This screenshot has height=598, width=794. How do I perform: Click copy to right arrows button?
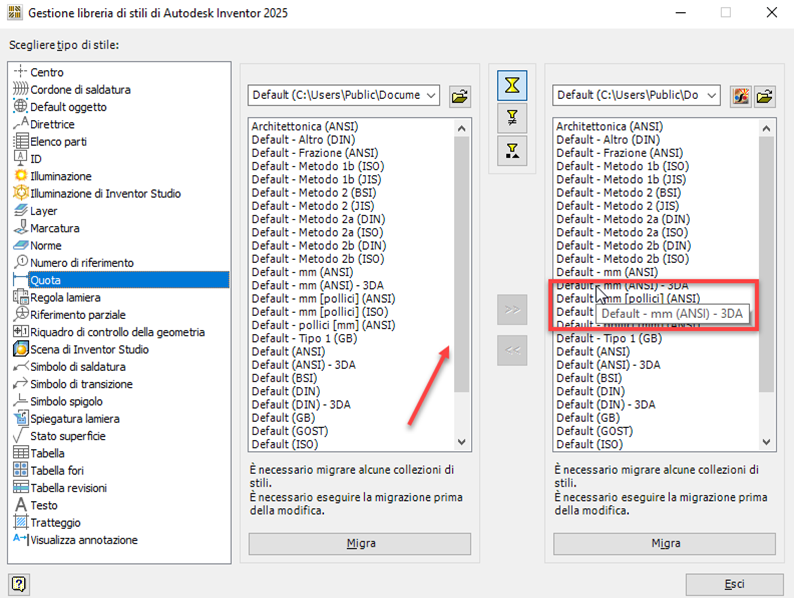click(512, 309)
